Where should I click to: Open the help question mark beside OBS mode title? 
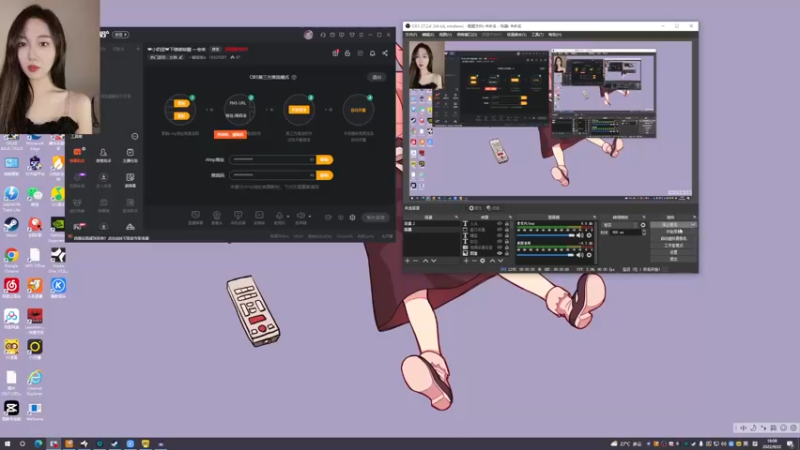[x=294, y=78]
